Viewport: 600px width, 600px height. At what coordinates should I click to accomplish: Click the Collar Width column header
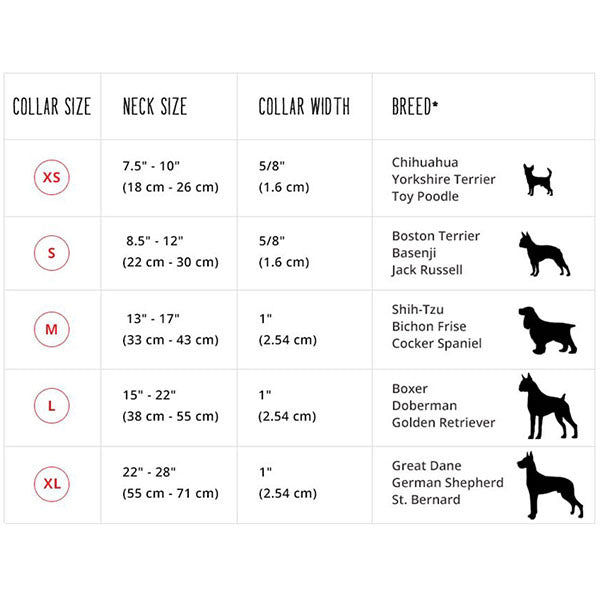(304, 106)
